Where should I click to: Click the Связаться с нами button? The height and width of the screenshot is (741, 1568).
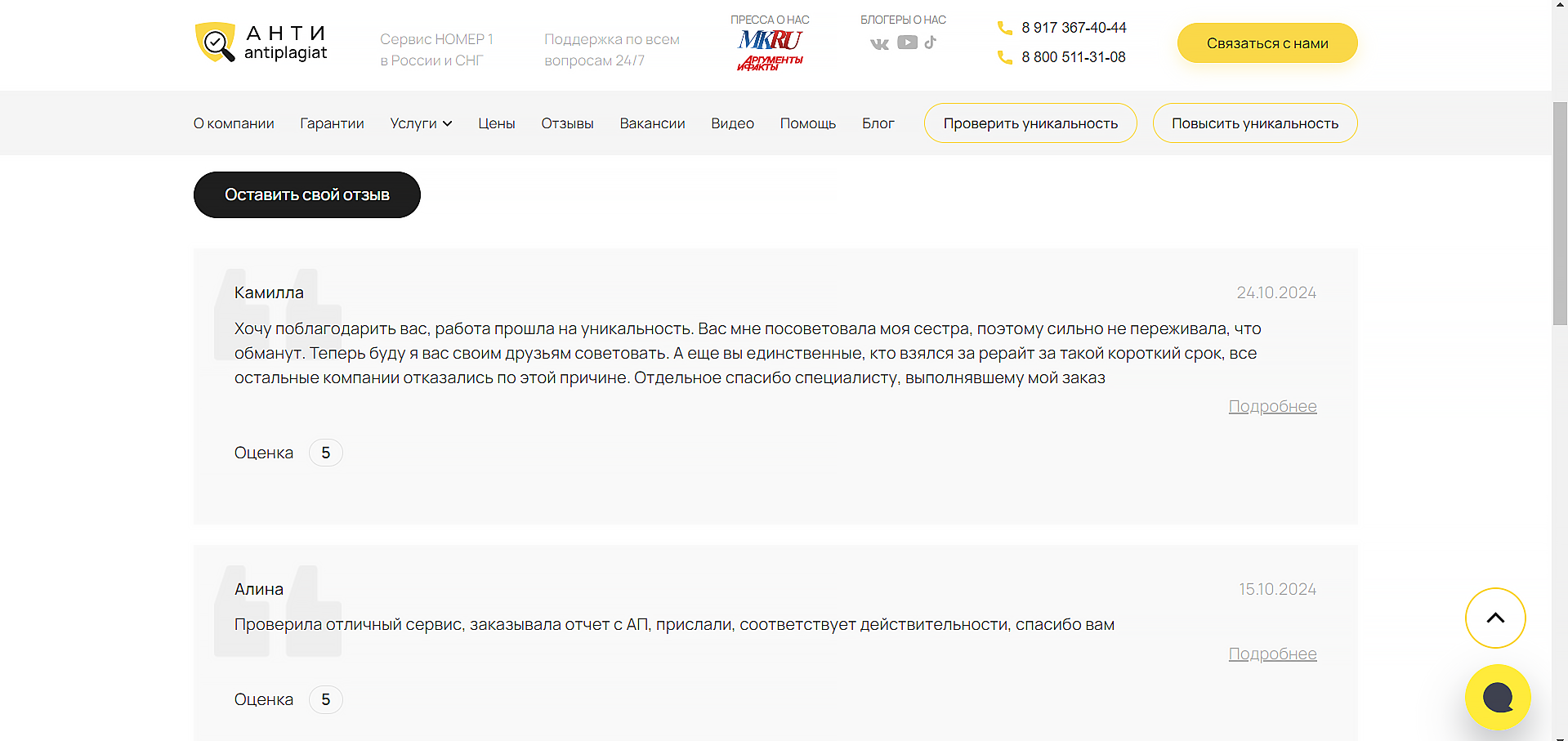pyautogui.click(x=1267, y=43)
